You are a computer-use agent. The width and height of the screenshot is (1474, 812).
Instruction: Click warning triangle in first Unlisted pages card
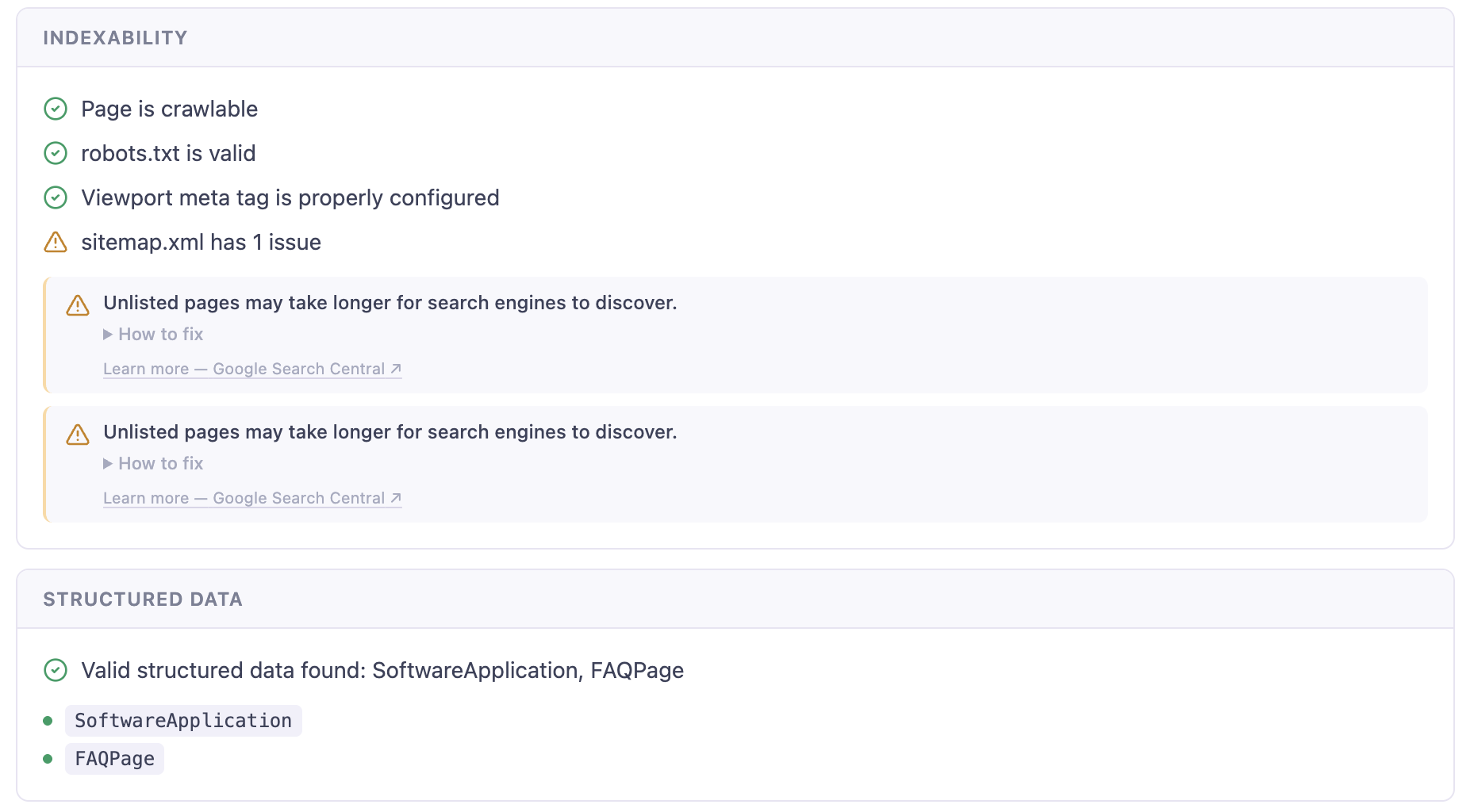(78, 304)
